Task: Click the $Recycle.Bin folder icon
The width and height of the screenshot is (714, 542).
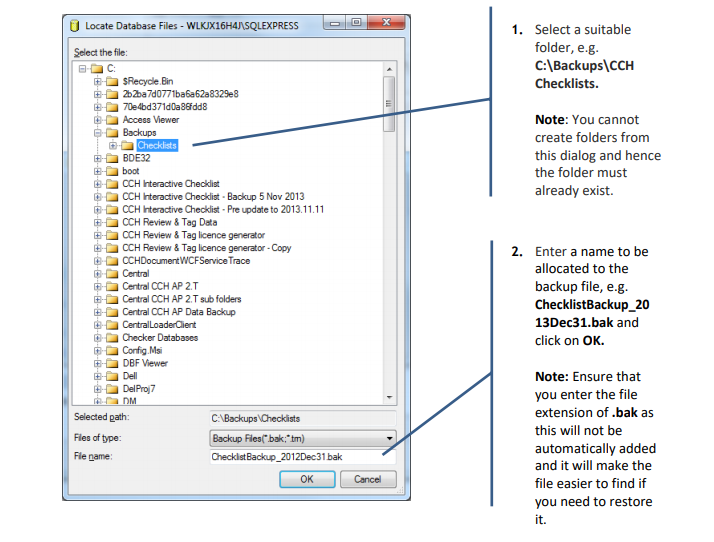Action: [112, 82]
